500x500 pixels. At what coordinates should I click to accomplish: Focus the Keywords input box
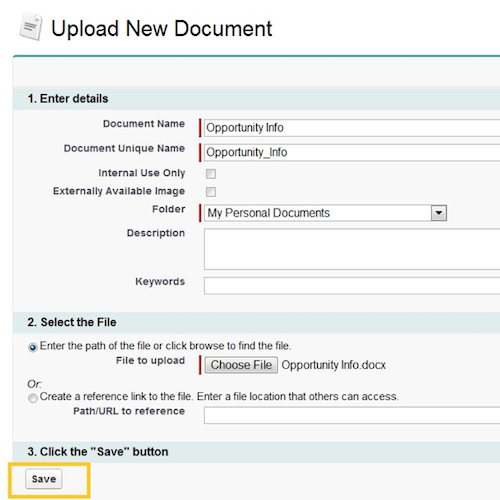point(352,286)
